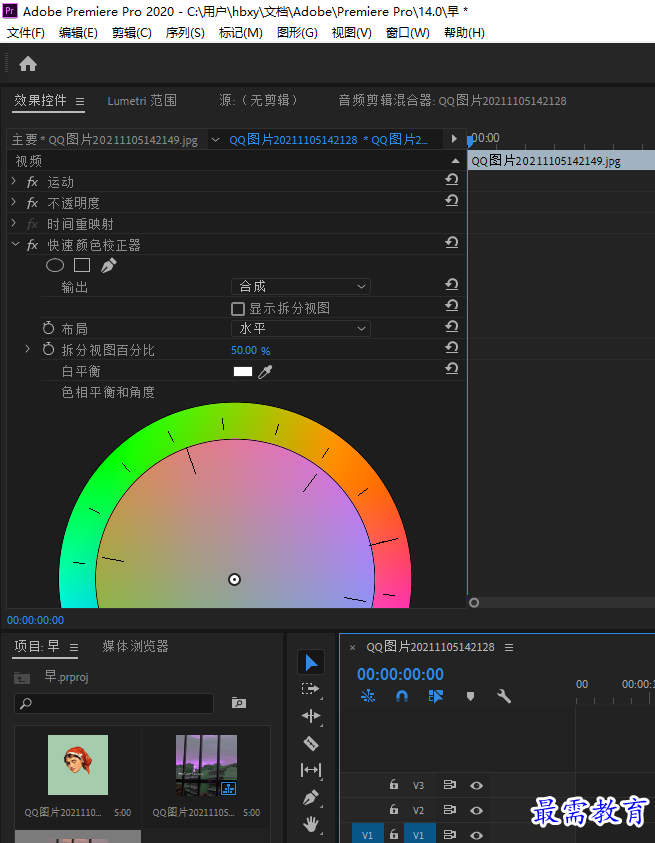Toggle animation stopwatch for 拆分视图百分比

click(x=48, y=349)
